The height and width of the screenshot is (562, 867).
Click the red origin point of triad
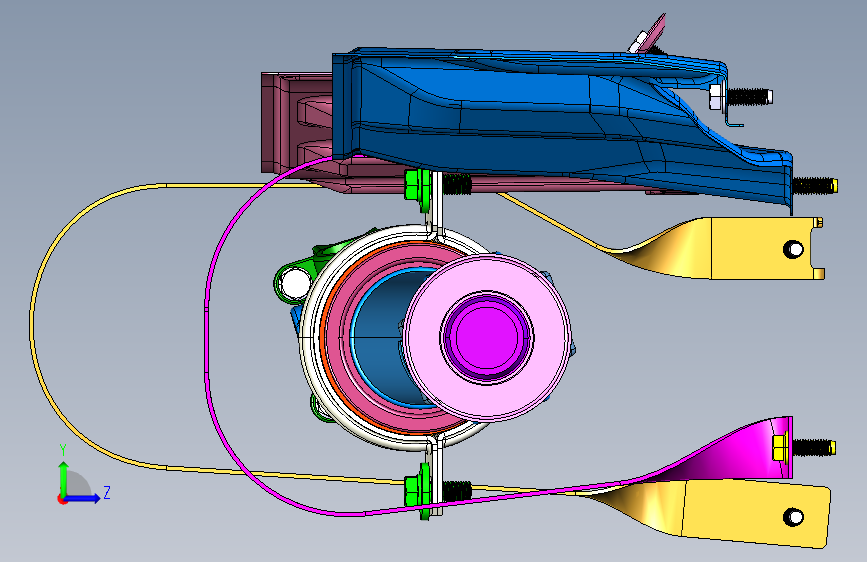coord(62,499)
